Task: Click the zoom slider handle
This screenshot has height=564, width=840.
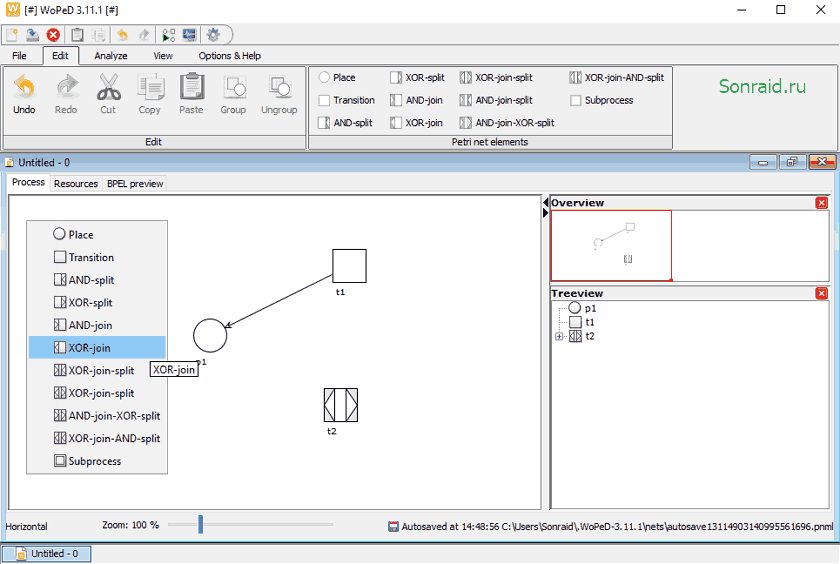Action: pos(200,524)
